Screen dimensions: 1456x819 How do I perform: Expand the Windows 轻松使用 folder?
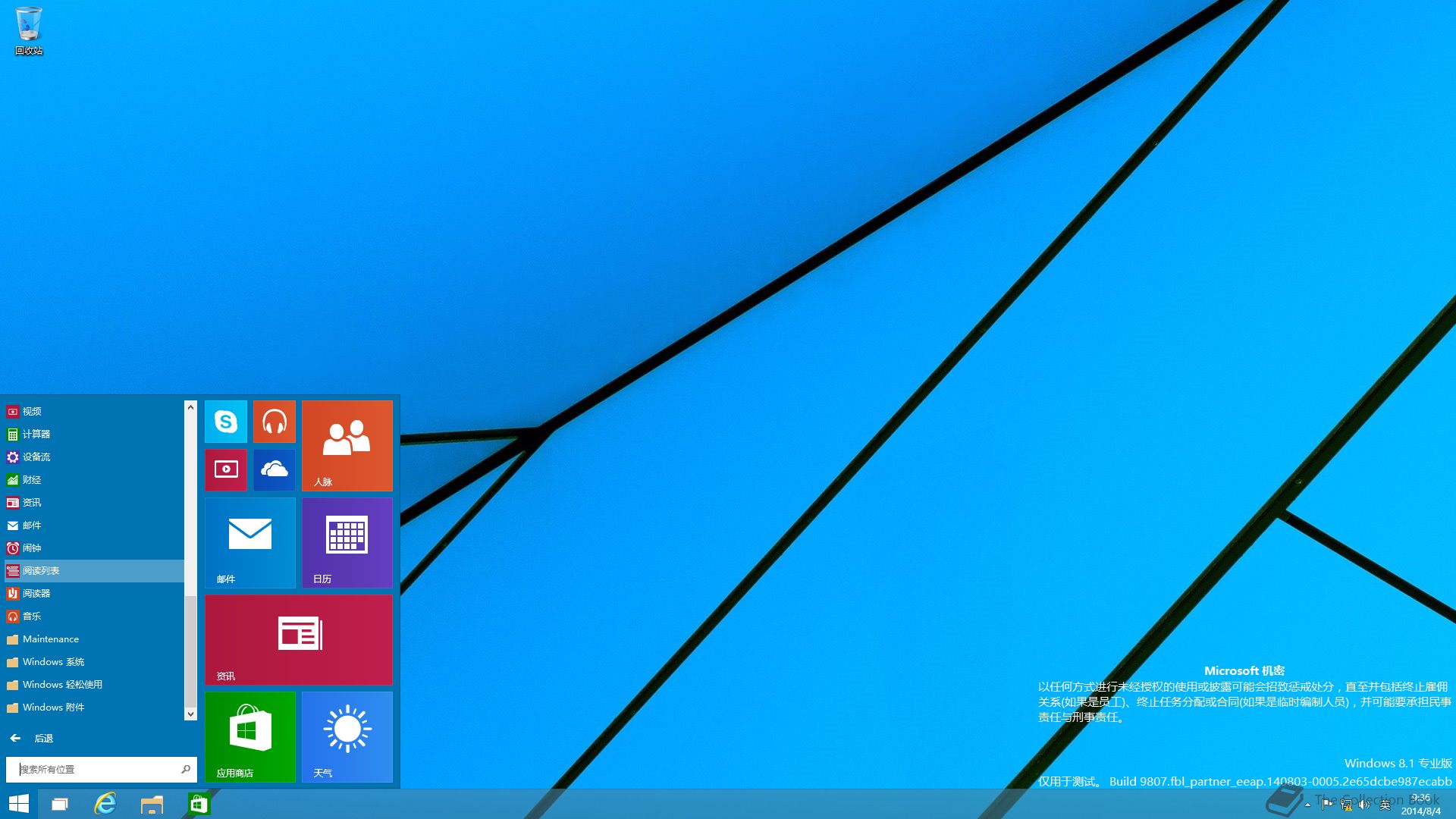(94, 685)
